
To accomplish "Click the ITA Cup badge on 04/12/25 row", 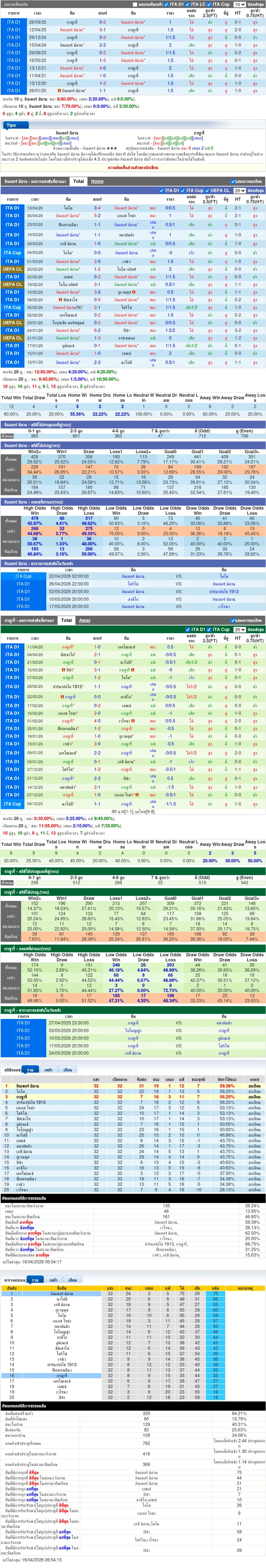I will 13,804.
